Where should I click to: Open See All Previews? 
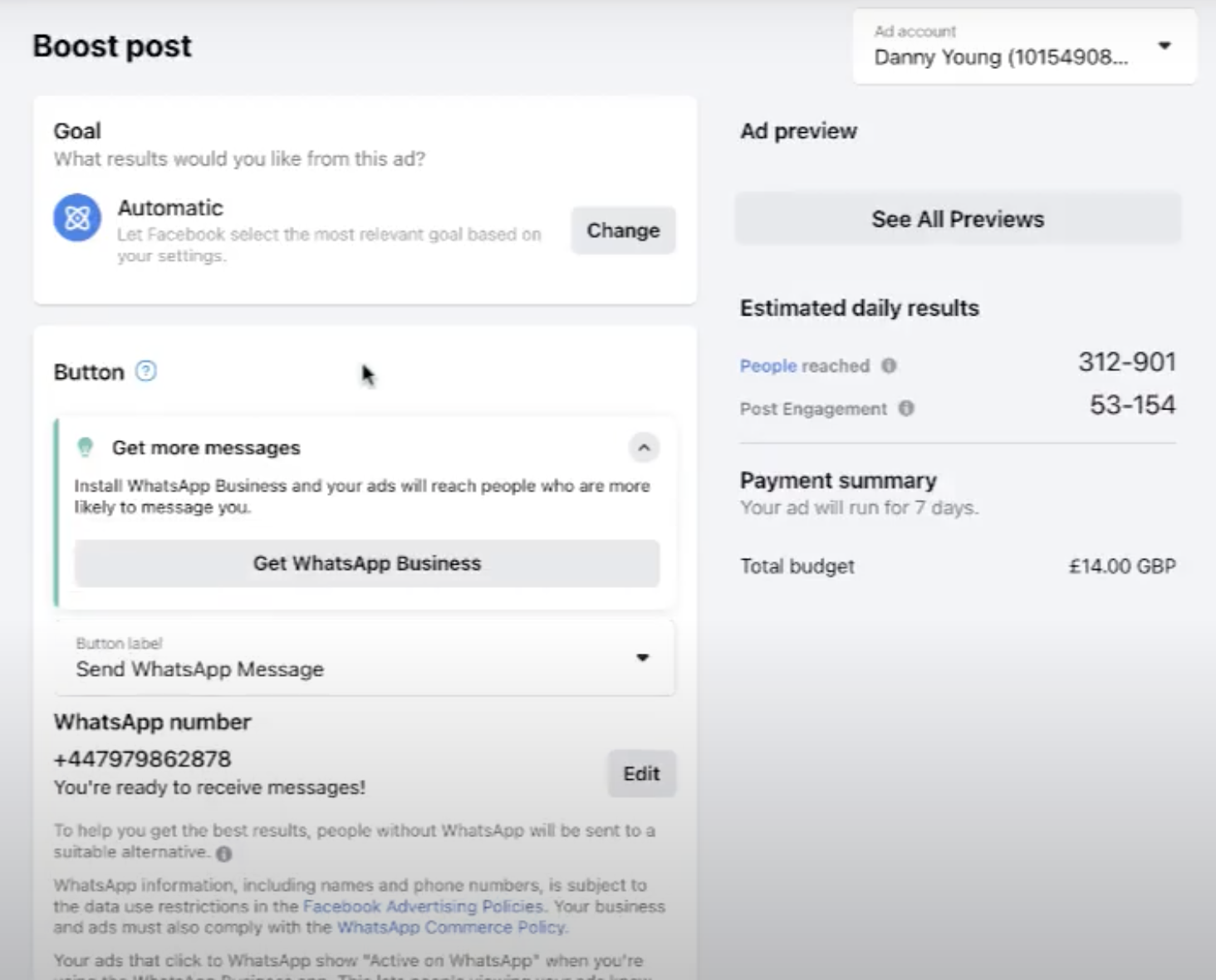[958, 218]
